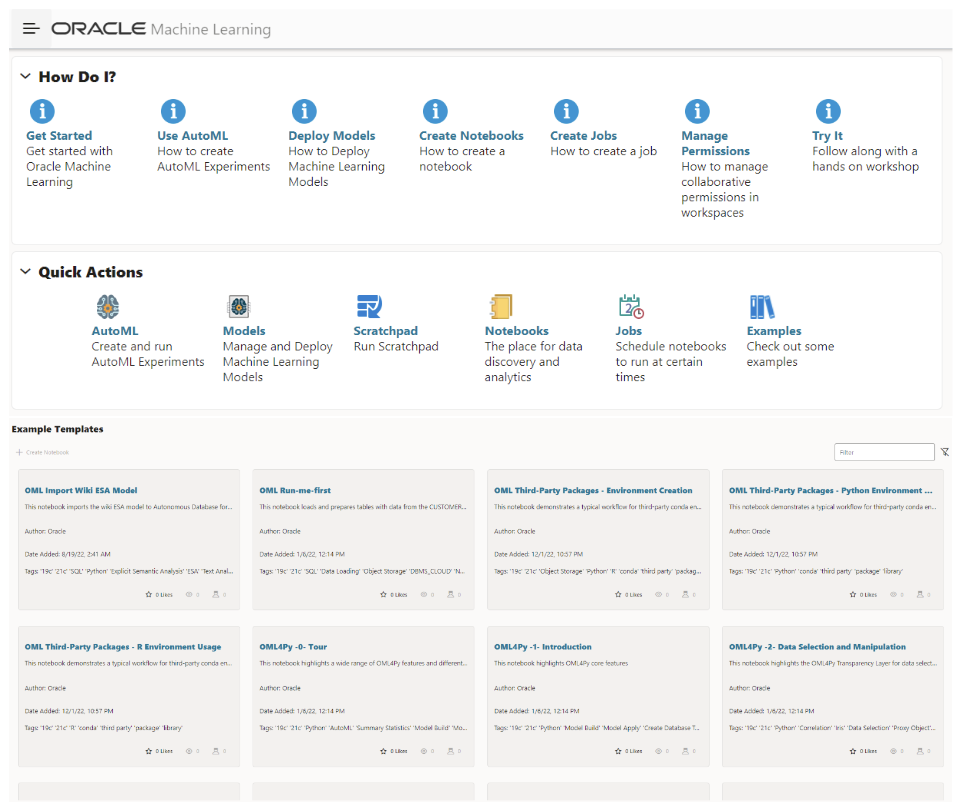Go to Notebooks from Quick Actions label
This screenshot has width=957, height=810.
[517, 331]
